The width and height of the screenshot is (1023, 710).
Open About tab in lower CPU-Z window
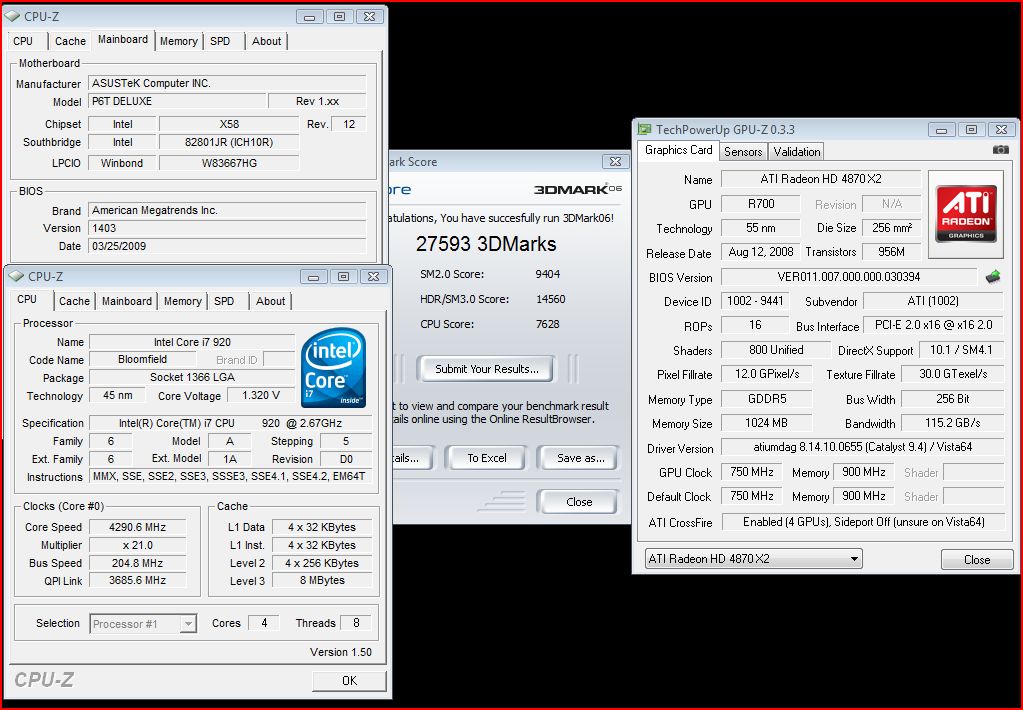coord(270,301)
